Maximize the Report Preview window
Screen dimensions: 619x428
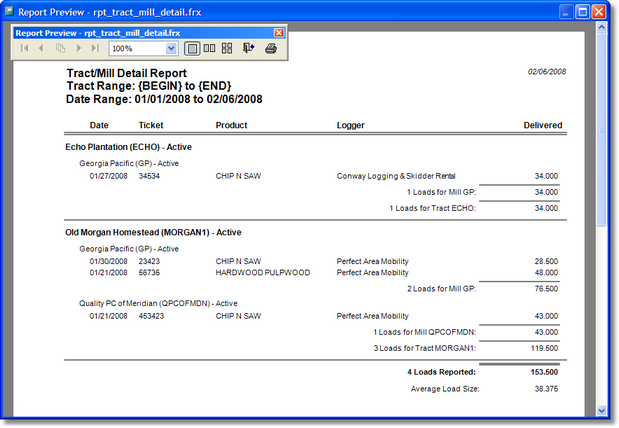click(x=583, y=12)
